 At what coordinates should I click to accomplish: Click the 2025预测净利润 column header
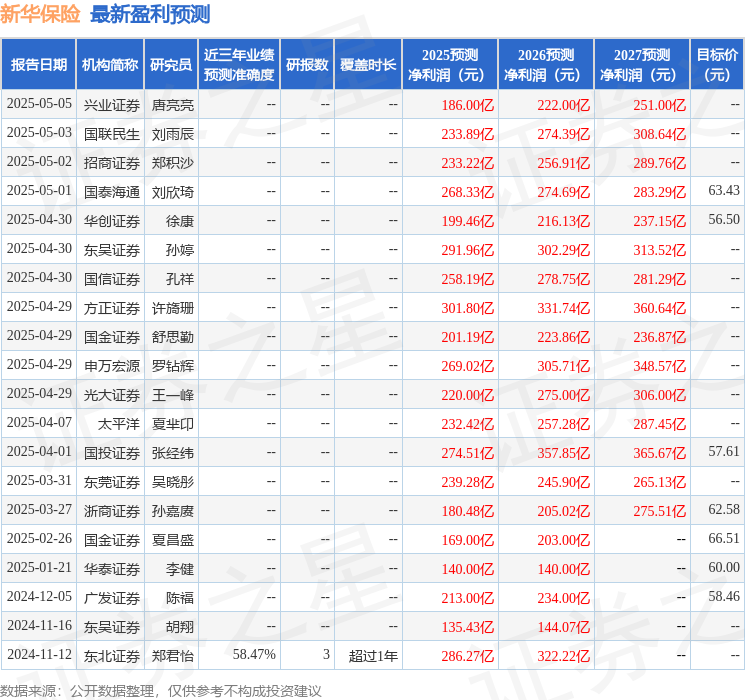click(450, 65)
